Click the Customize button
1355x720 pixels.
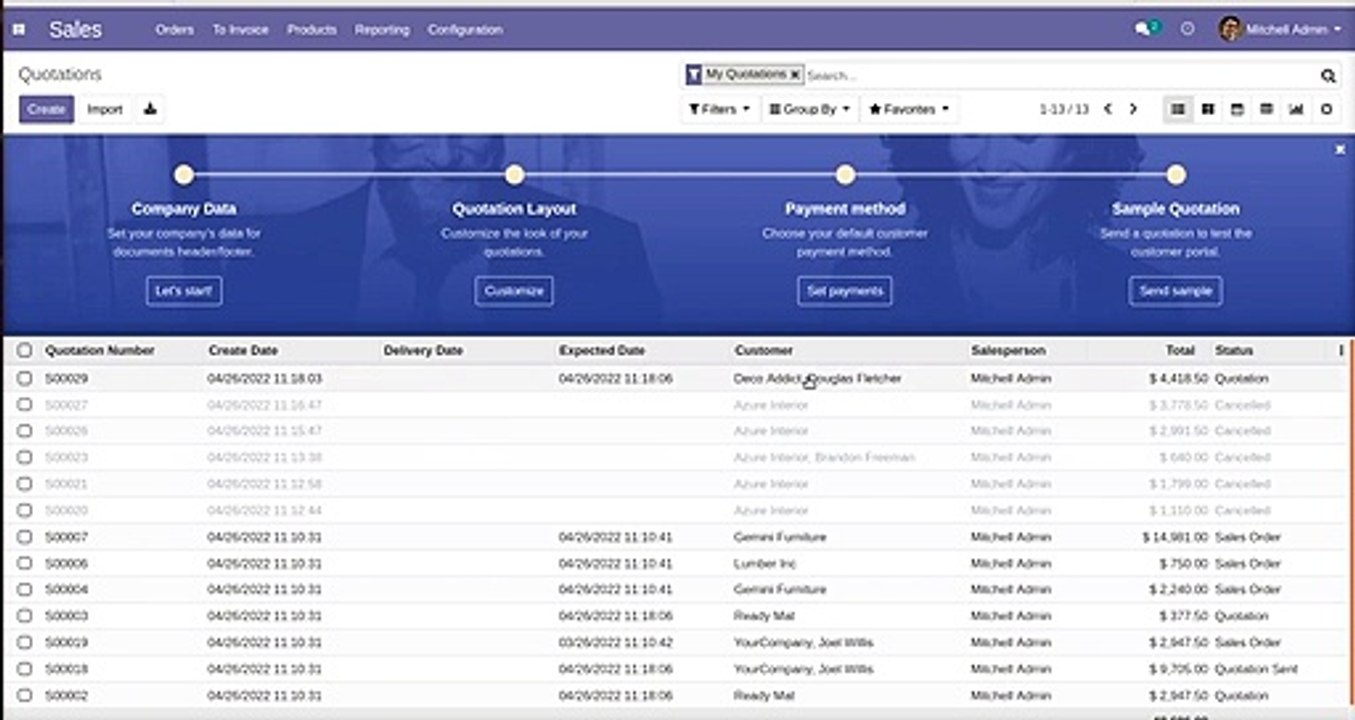pos(514,291)
